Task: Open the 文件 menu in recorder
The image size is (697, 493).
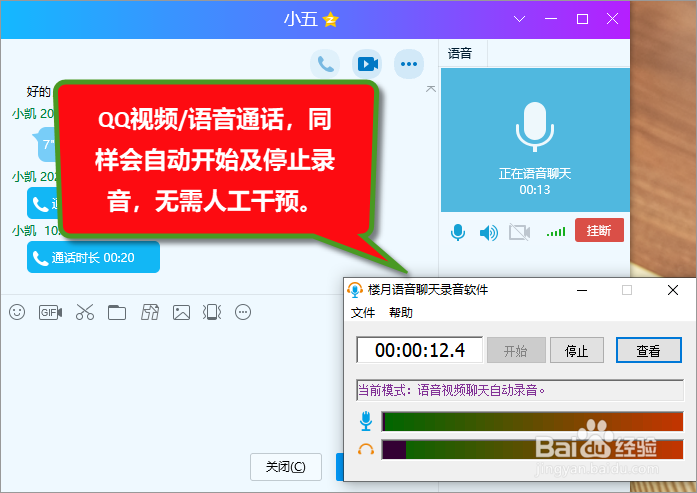Action: [363, 313]
